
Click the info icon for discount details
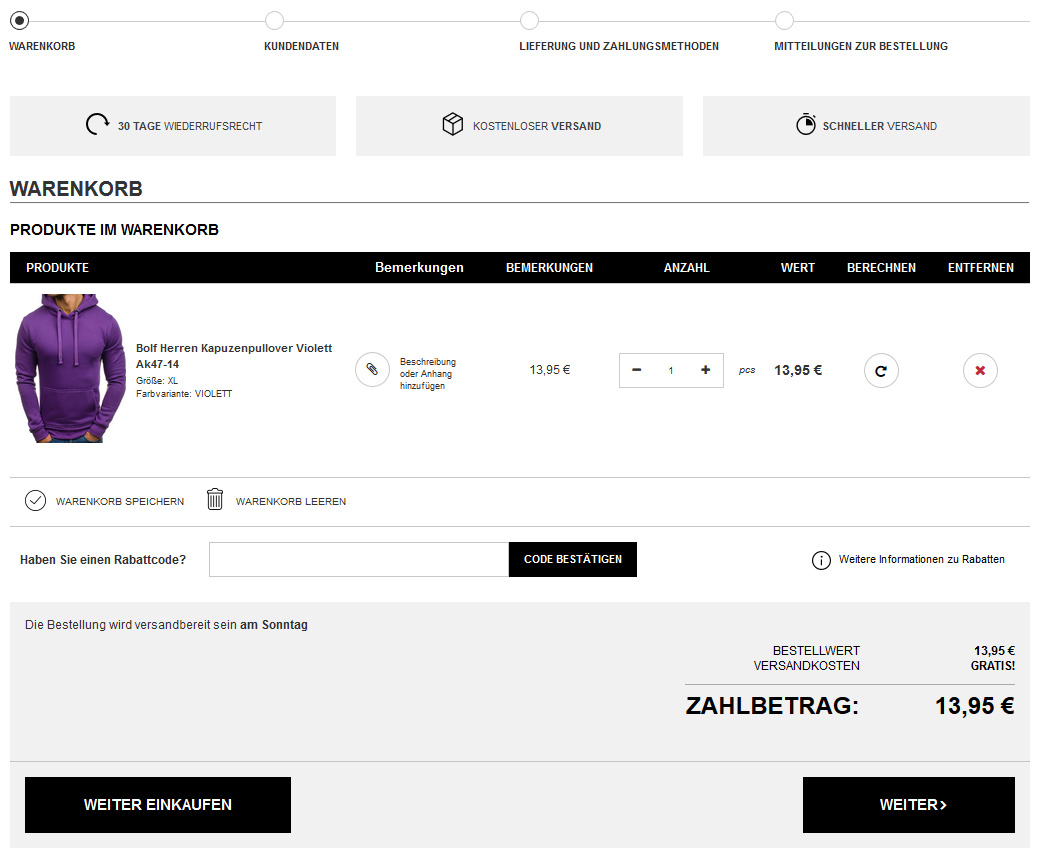tap(821, 560)
